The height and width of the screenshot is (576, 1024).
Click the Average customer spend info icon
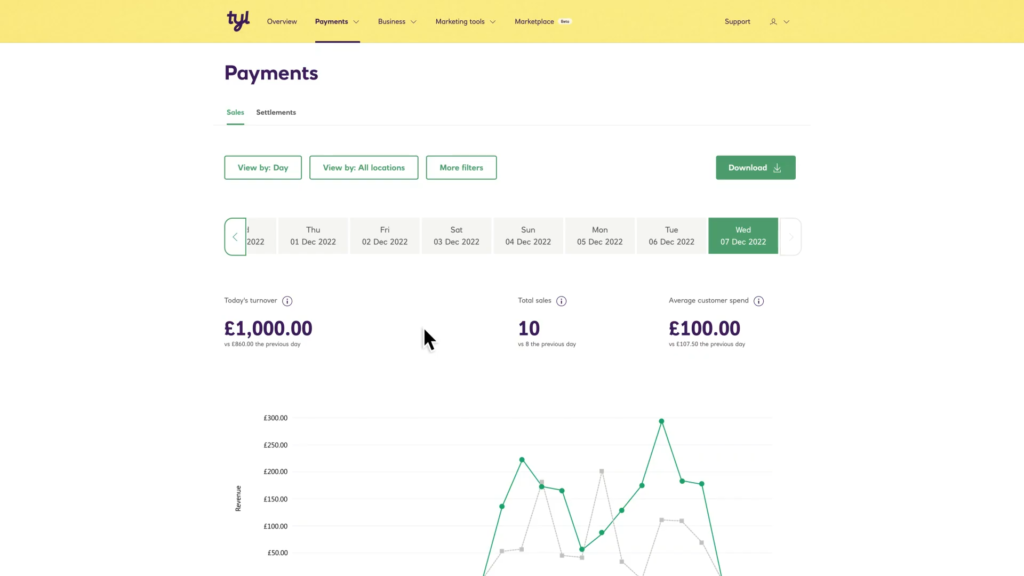[758, 300]
